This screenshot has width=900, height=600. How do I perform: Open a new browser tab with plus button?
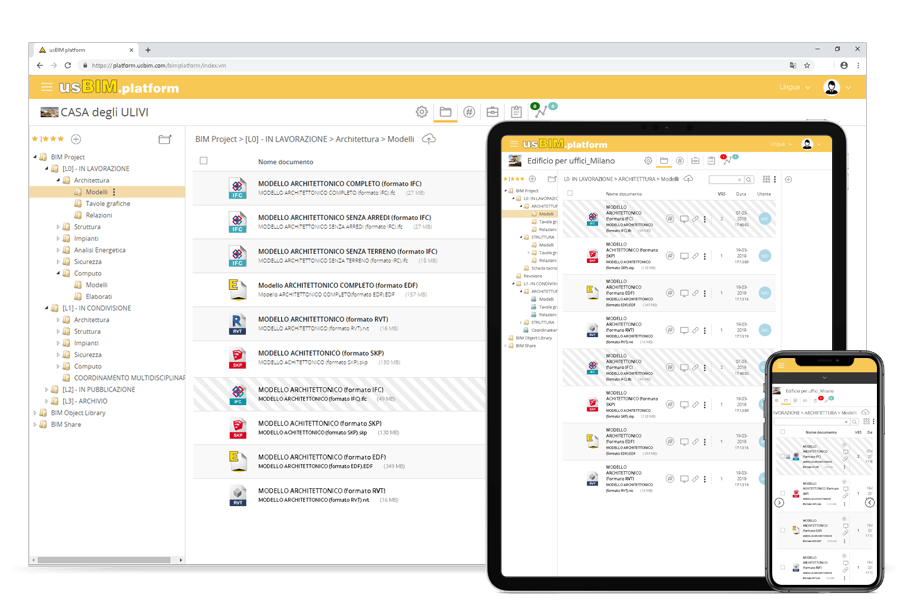(148, 50)
